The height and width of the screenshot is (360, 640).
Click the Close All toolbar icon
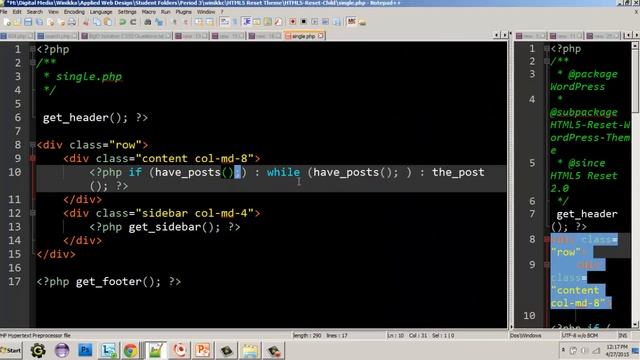tap(61, 22)
